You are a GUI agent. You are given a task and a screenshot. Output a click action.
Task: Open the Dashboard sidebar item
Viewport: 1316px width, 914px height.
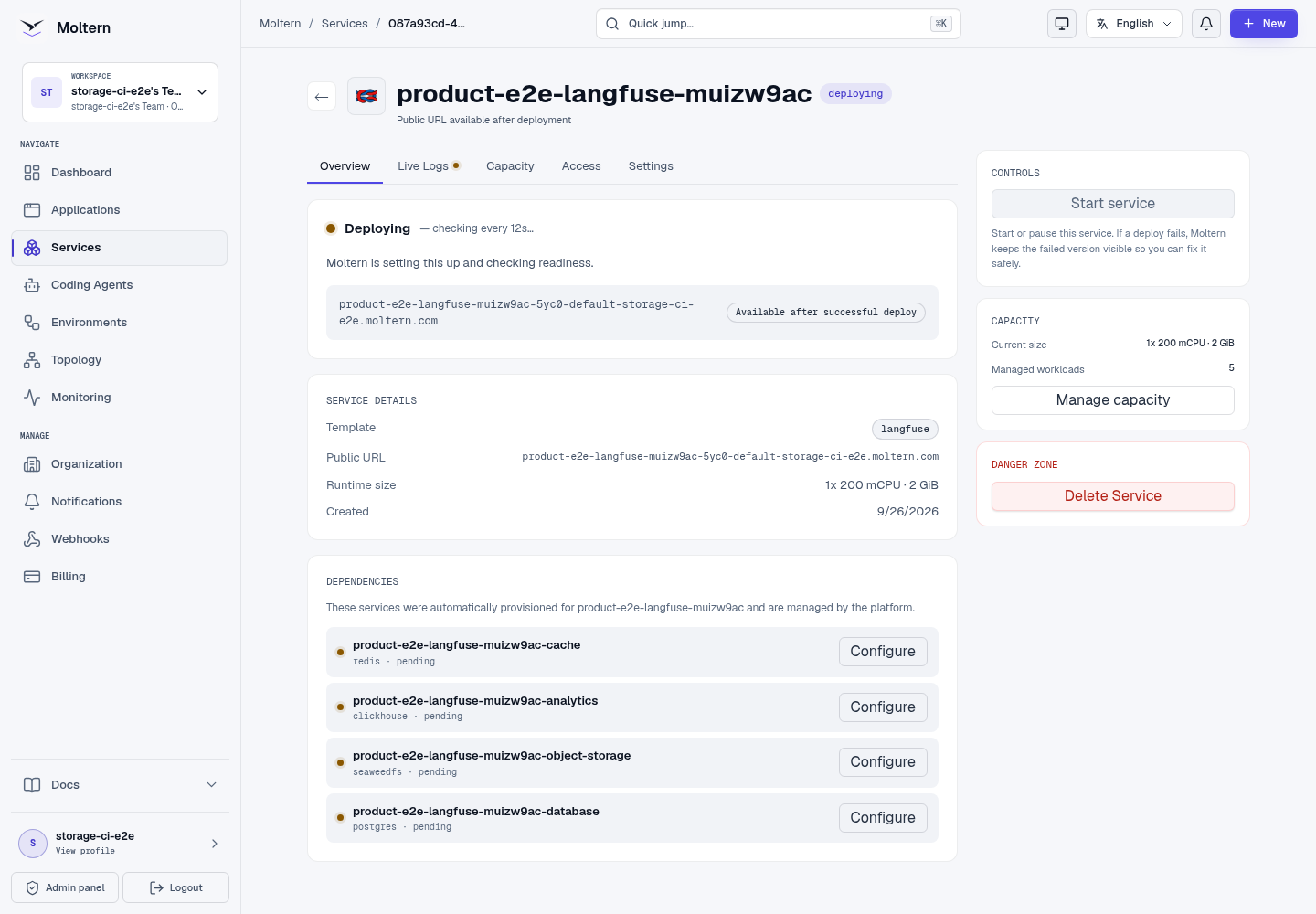coord(119,173)
